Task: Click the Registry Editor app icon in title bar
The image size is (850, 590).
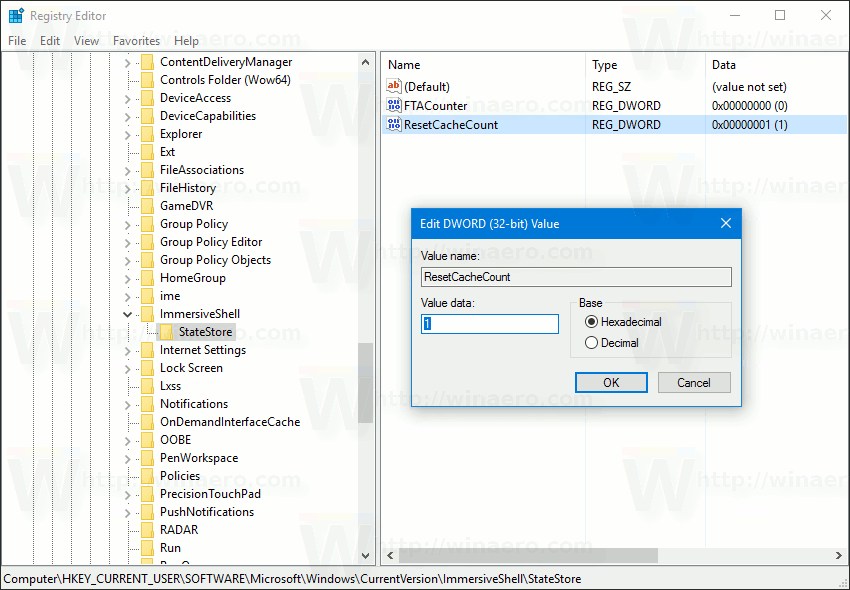Action: pos(16,16)
